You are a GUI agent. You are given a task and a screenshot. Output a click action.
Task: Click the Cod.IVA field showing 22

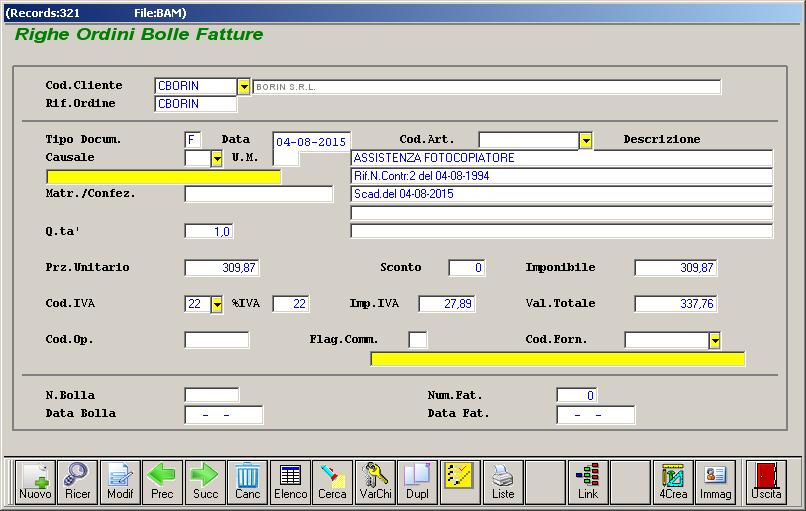point(198,304)
